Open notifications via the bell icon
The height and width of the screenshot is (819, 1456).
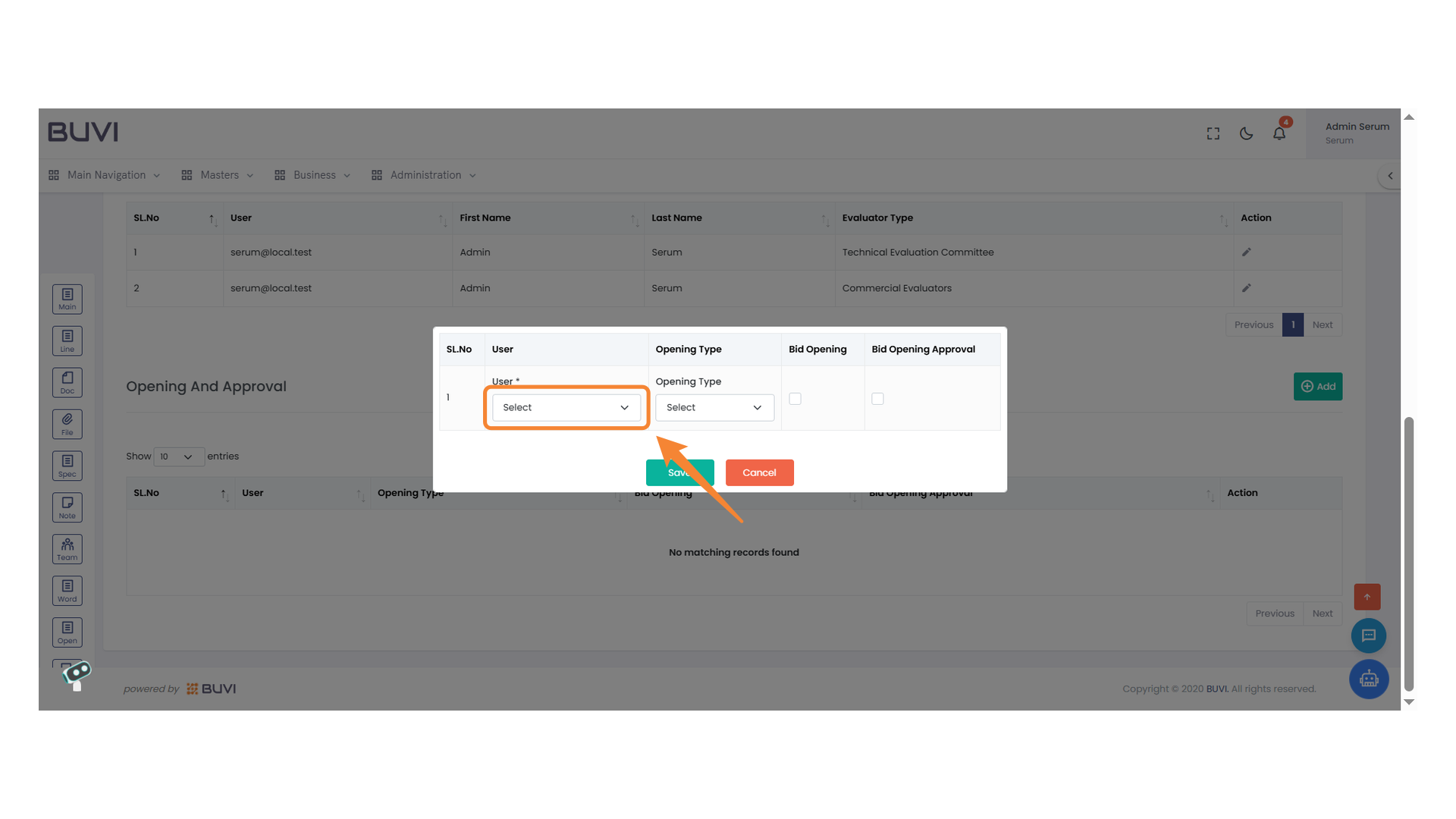[x=1279, y=133]
